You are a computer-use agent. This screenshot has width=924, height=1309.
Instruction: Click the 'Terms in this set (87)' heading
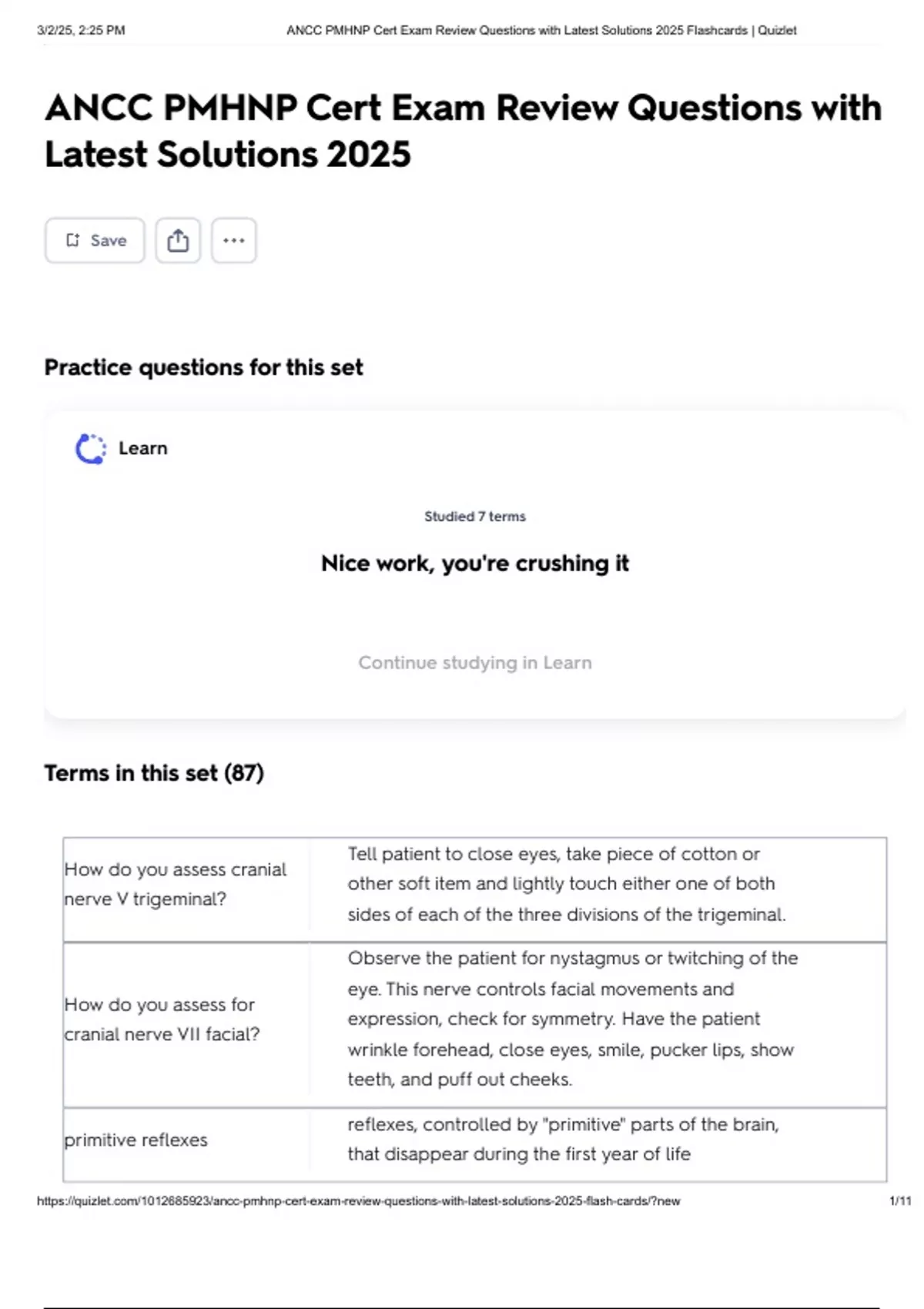tap(154, 772)
